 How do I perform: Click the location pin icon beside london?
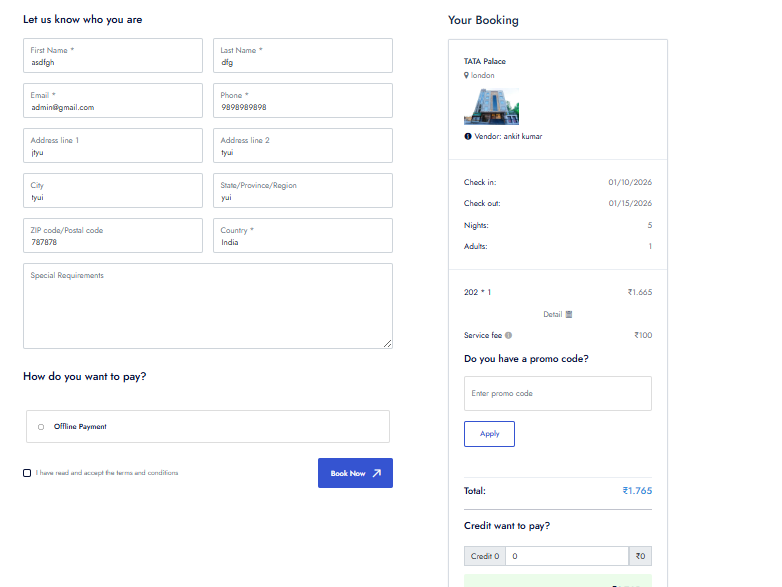coord(466,76)
